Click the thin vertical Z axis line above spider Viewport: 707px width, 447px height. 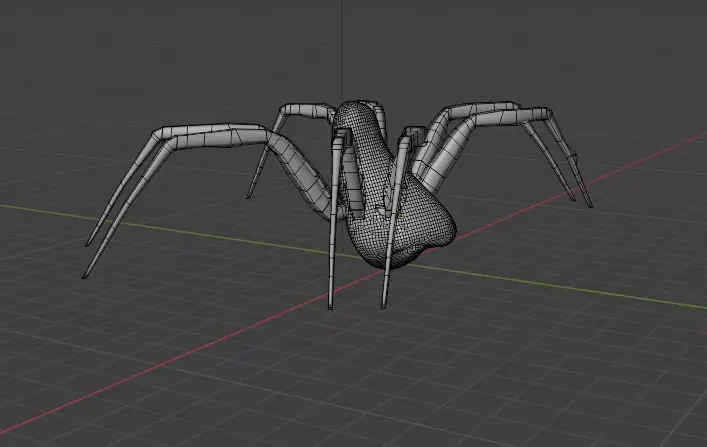(x=342, y=50)
